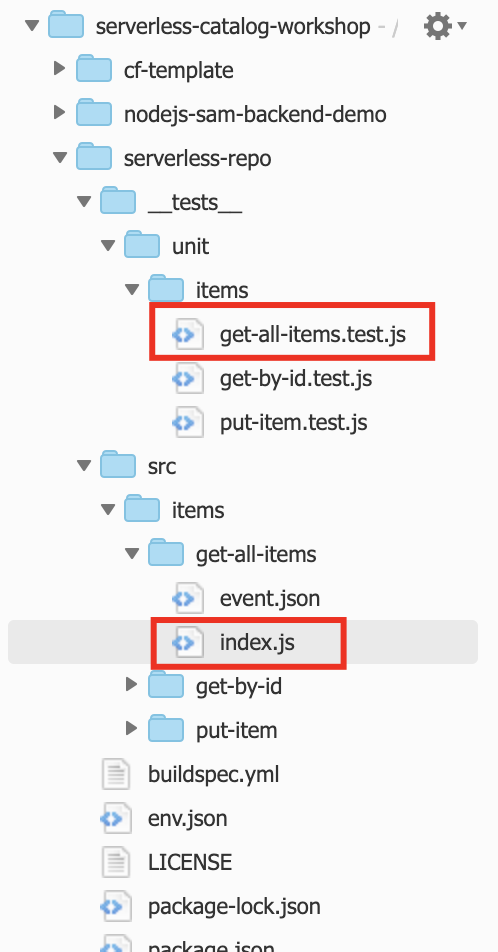Select the serverless-catalog-workshop root folder
Viewport: 498px width, 952px height.
pyautogui.click(x=233, y=26)
